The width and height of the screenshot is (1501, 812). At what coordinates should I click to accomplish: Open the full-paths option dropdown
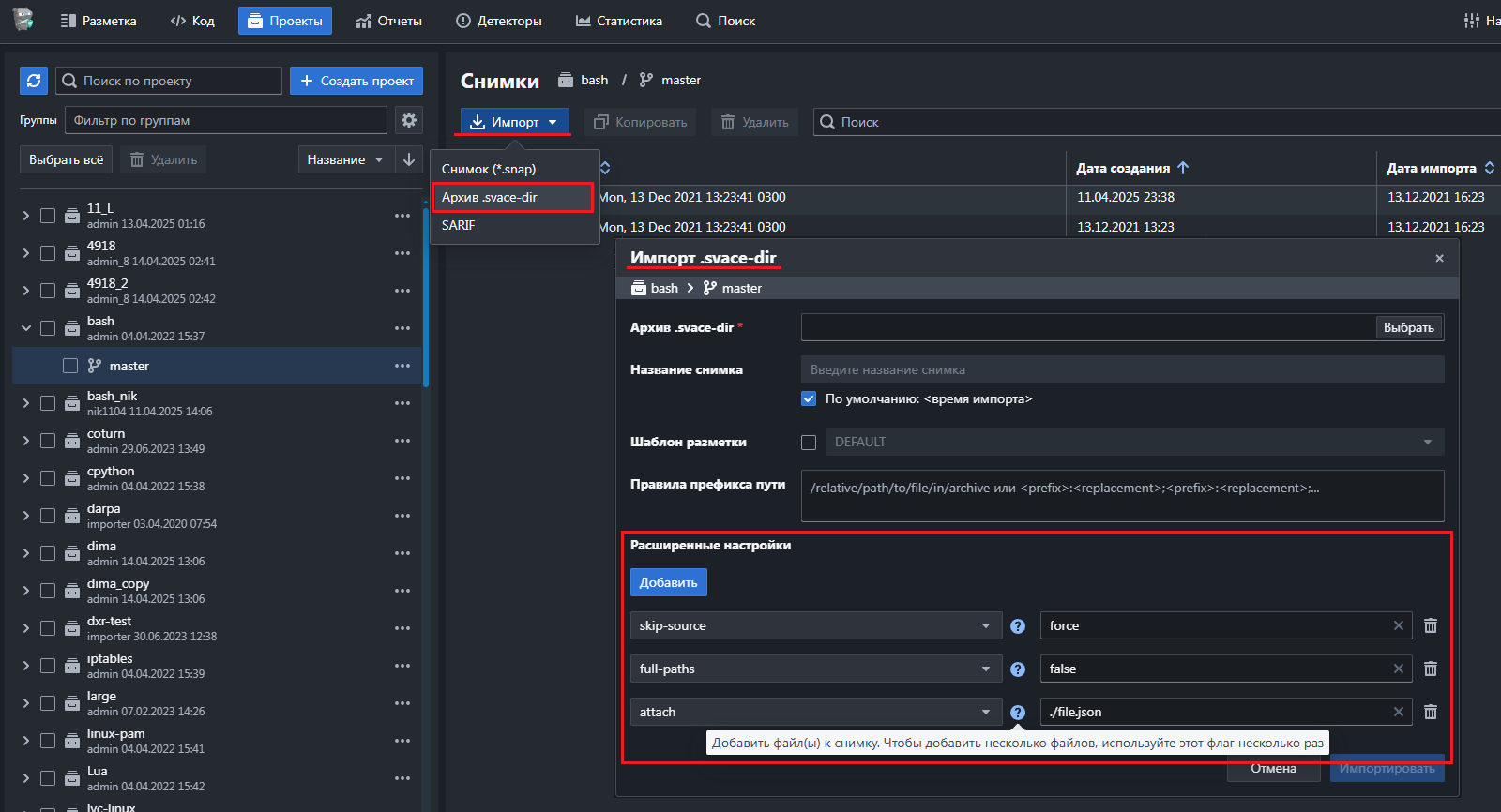click(816, 669)
